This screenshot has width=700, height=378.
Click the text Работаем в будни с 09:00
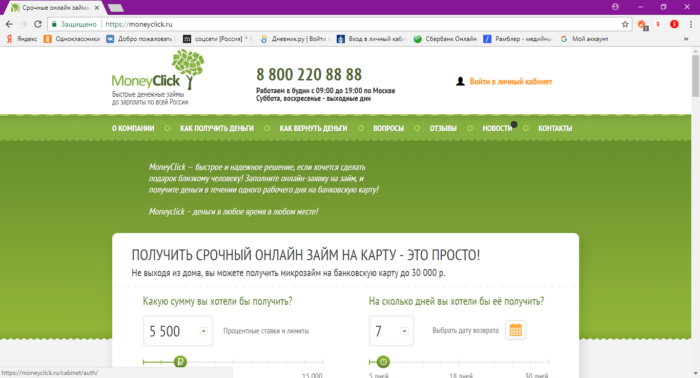[325, 91]
